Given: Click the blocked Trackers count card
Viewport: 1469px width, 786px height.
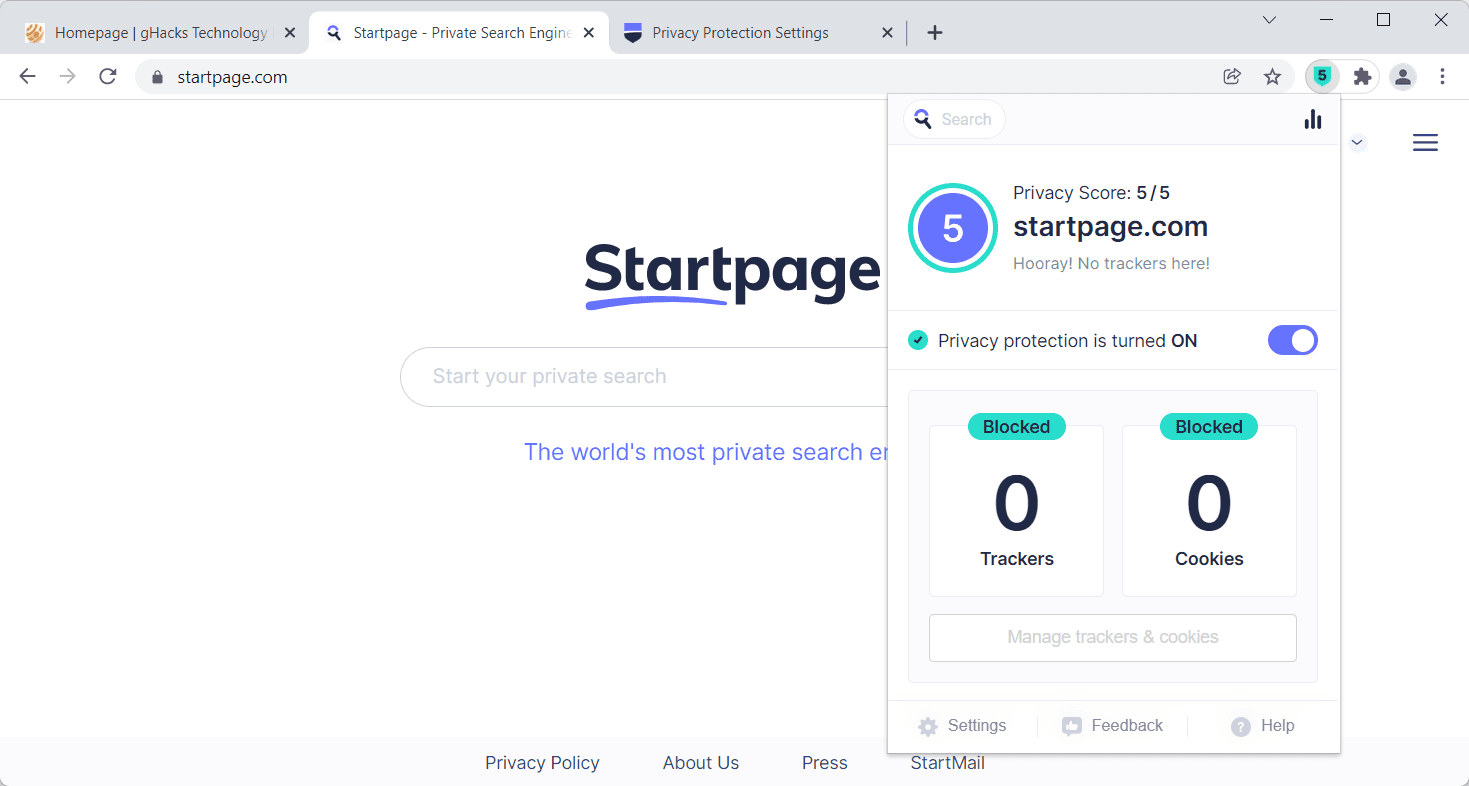Looking at the screenshot, I should pos(1016,511).
